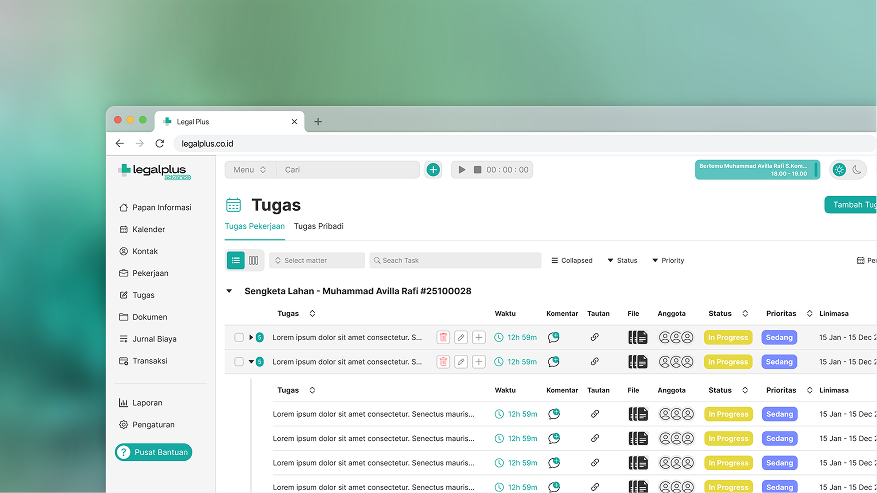Open the comment icon in the first task row

(x=554, y=337)
